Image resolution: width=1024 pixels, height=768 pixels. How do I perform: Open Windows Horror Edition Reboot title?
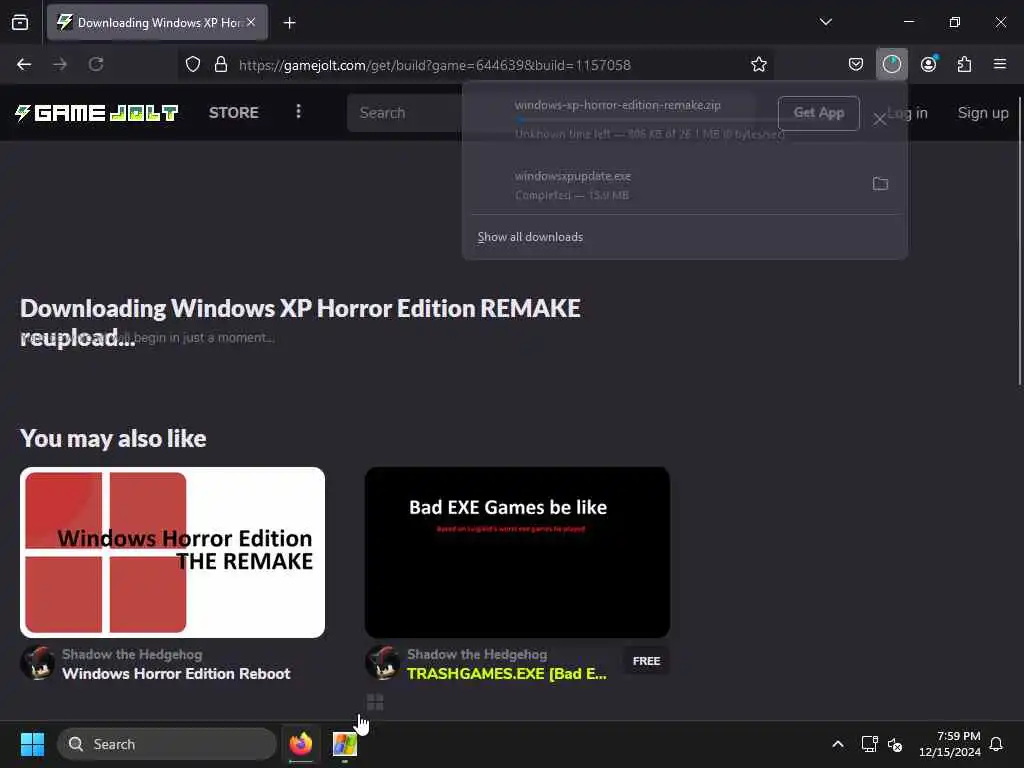(x=176, y=673)
